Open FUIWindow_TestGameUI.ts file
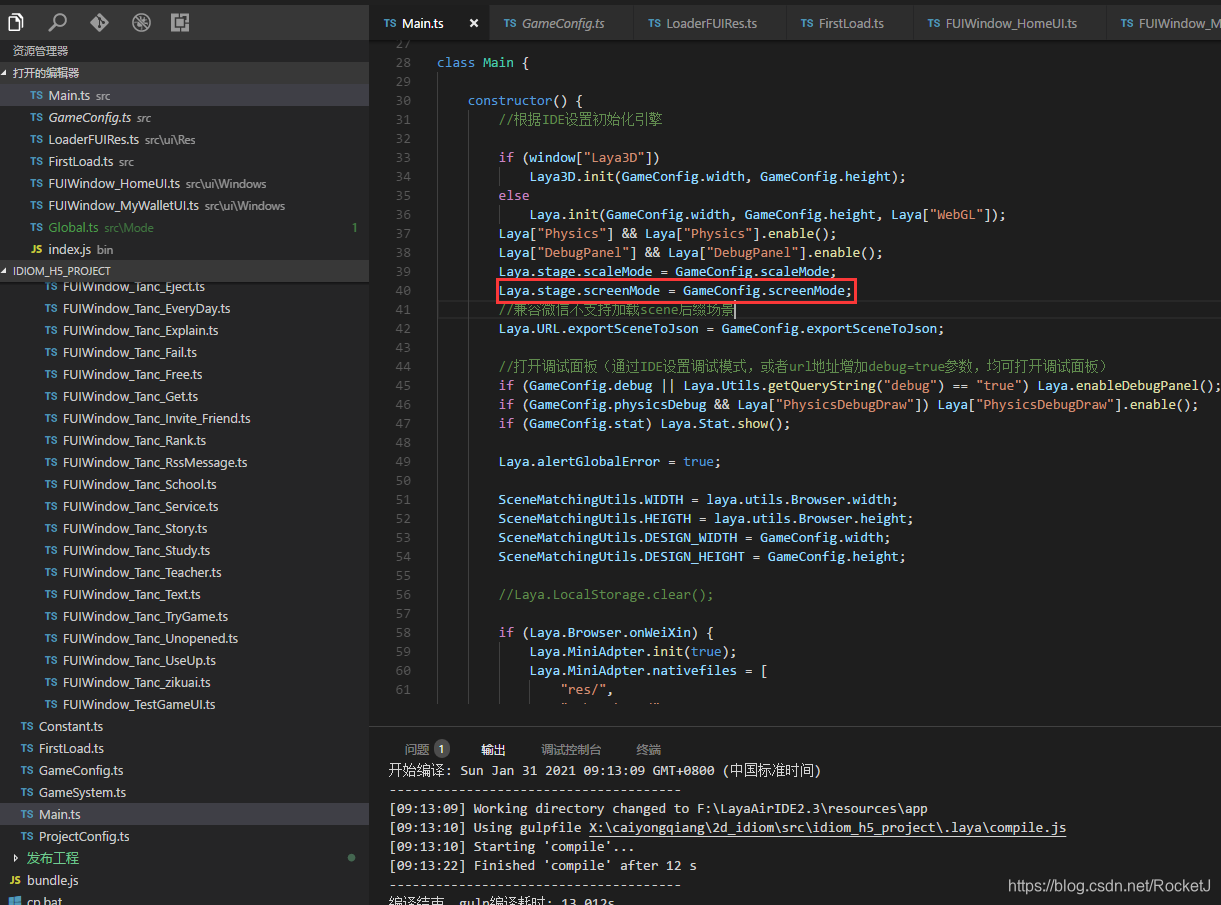Image resolution: width=1221 pixels, height=905 pixels. click(x=184, y=704)
